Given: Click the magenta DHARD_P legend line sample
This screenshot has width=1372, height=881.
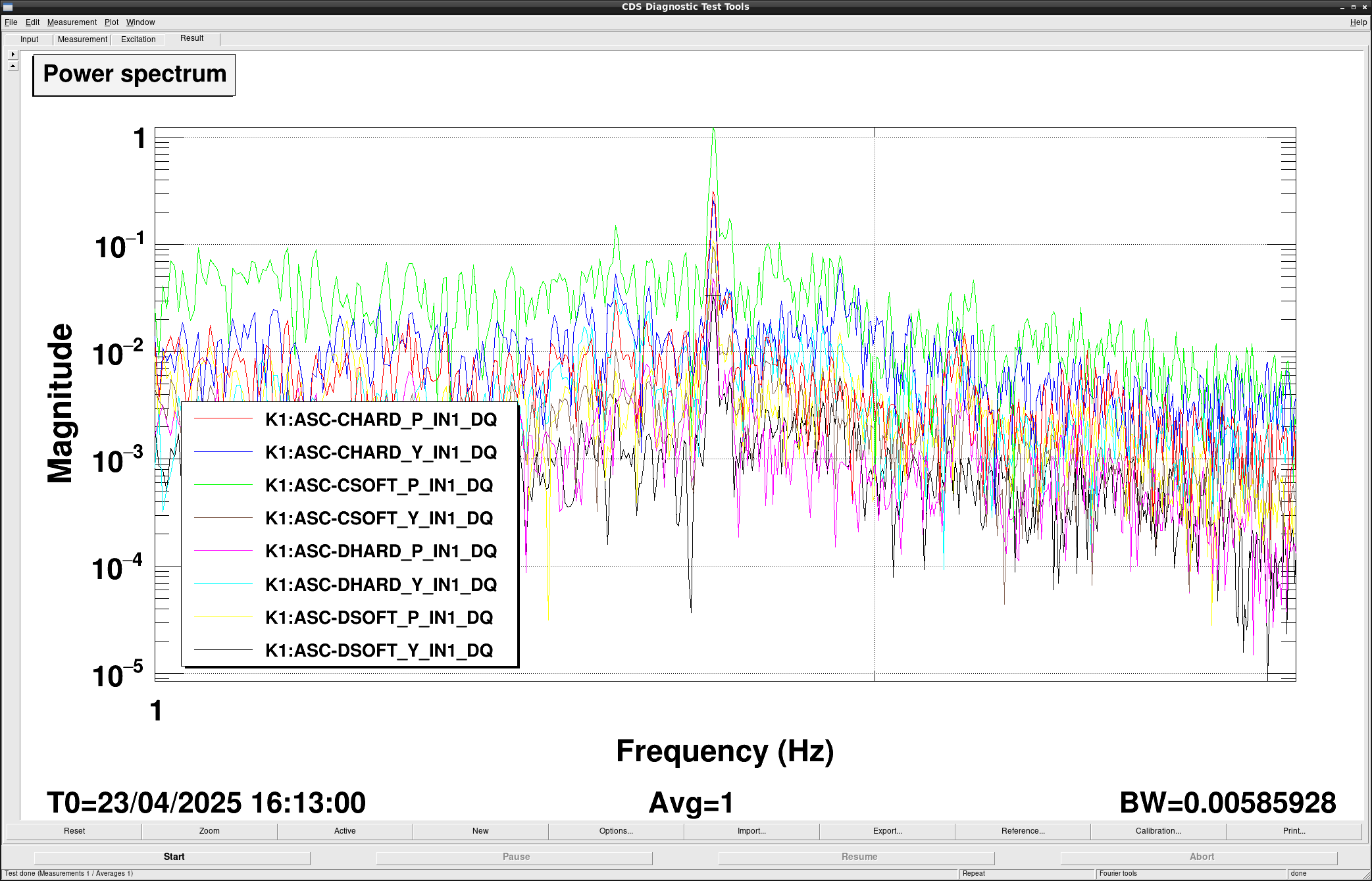Looking at the screenshot, I should (223, 551).
